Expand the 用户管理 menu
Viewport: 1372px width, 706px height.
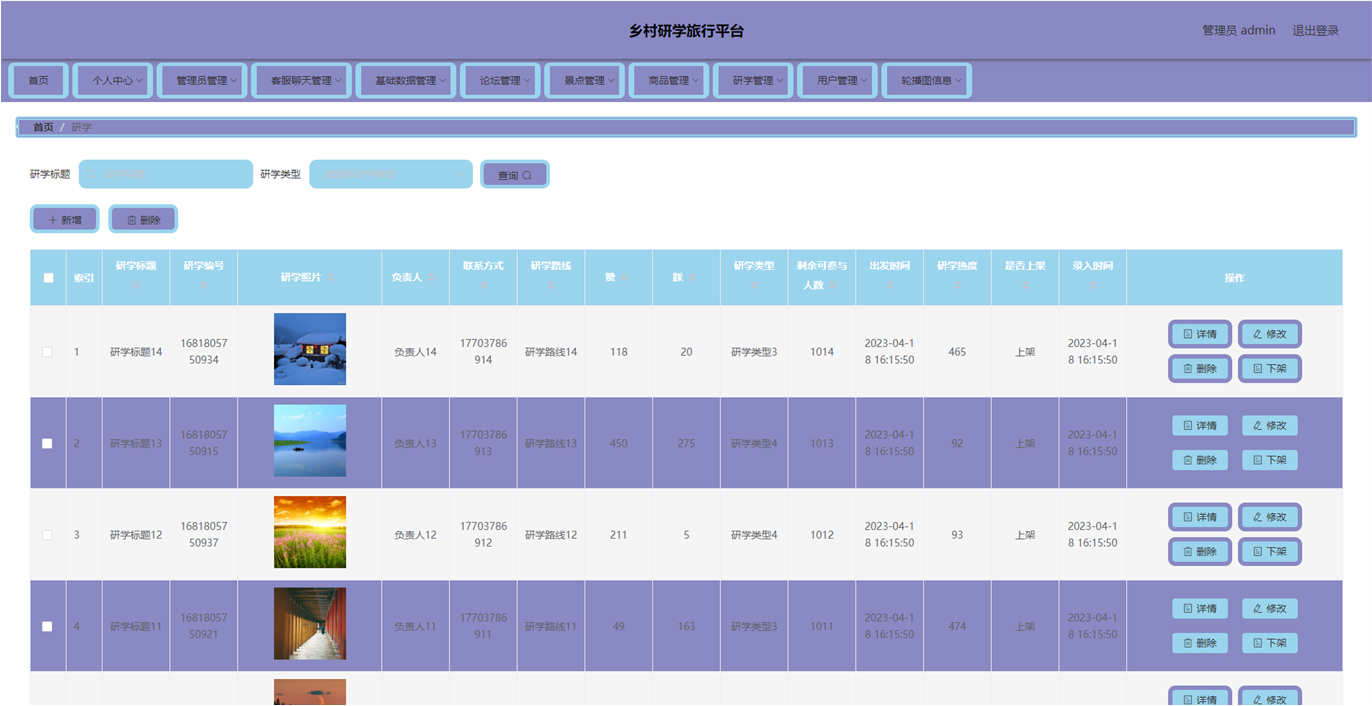click(x=838, y=80)
